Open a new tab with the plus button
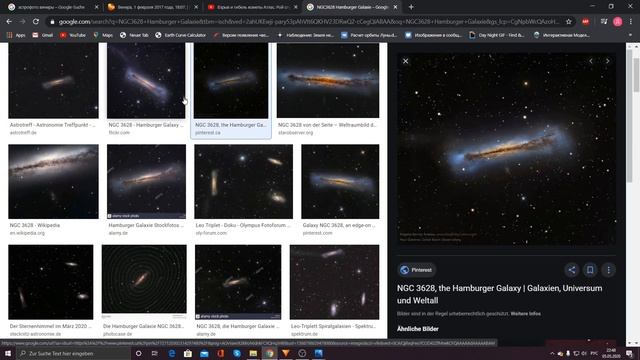640x360 pixels. [x=411, y=7]
